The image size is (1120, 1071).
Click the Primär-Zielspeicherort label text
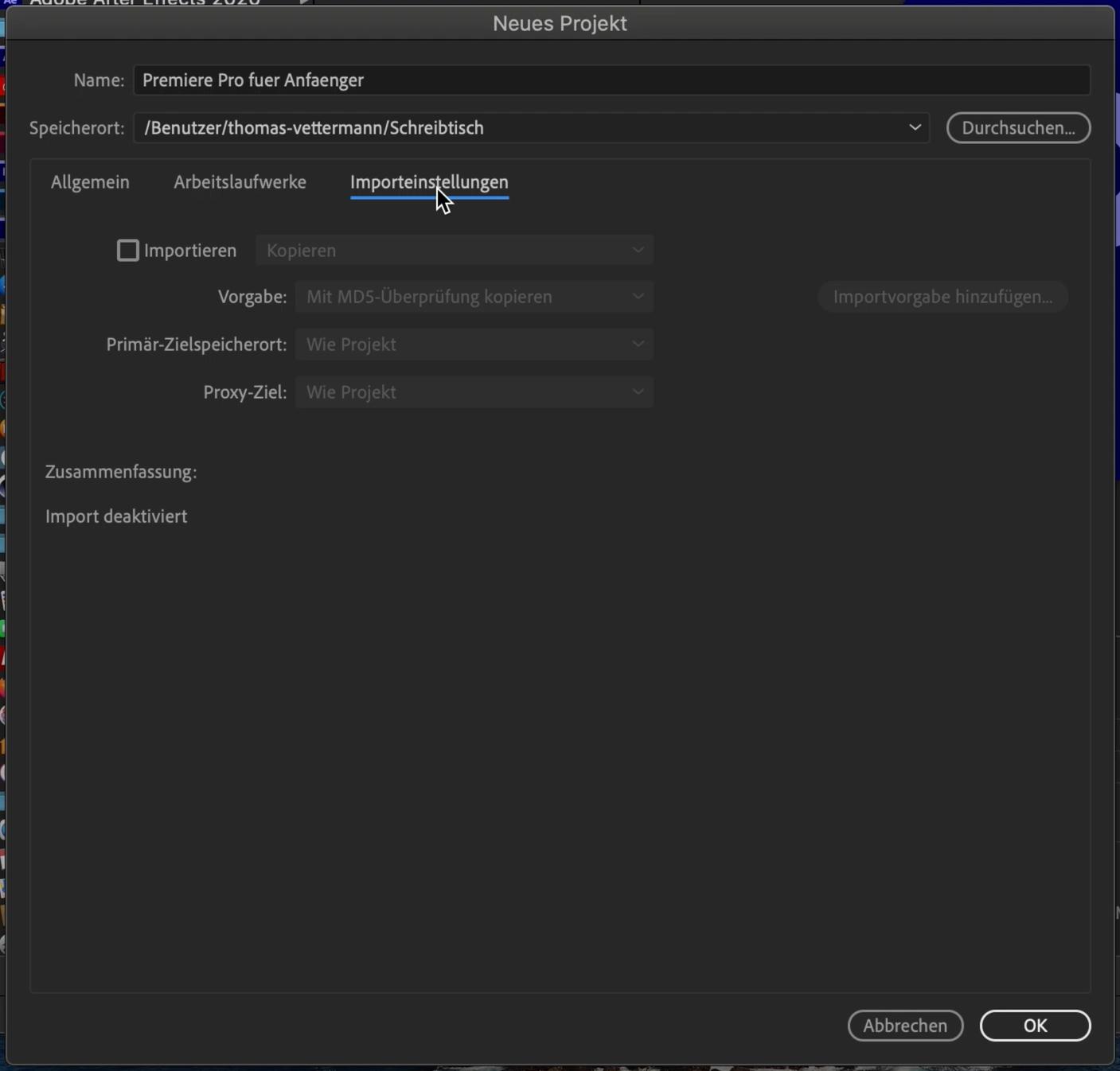(x=196, y=345)
